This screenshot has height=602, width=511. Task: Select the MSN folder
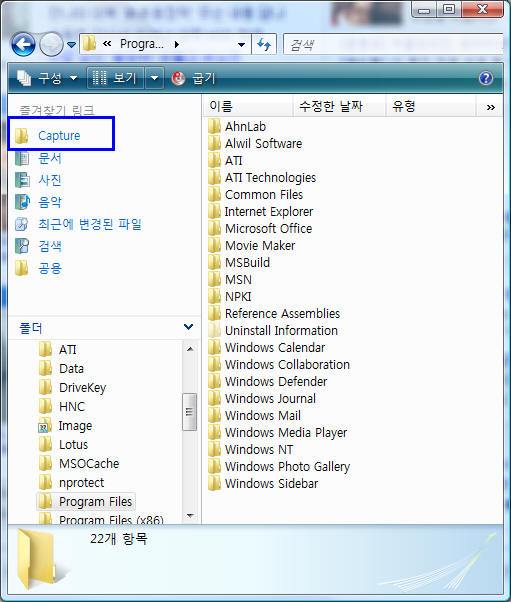point(230,280)
